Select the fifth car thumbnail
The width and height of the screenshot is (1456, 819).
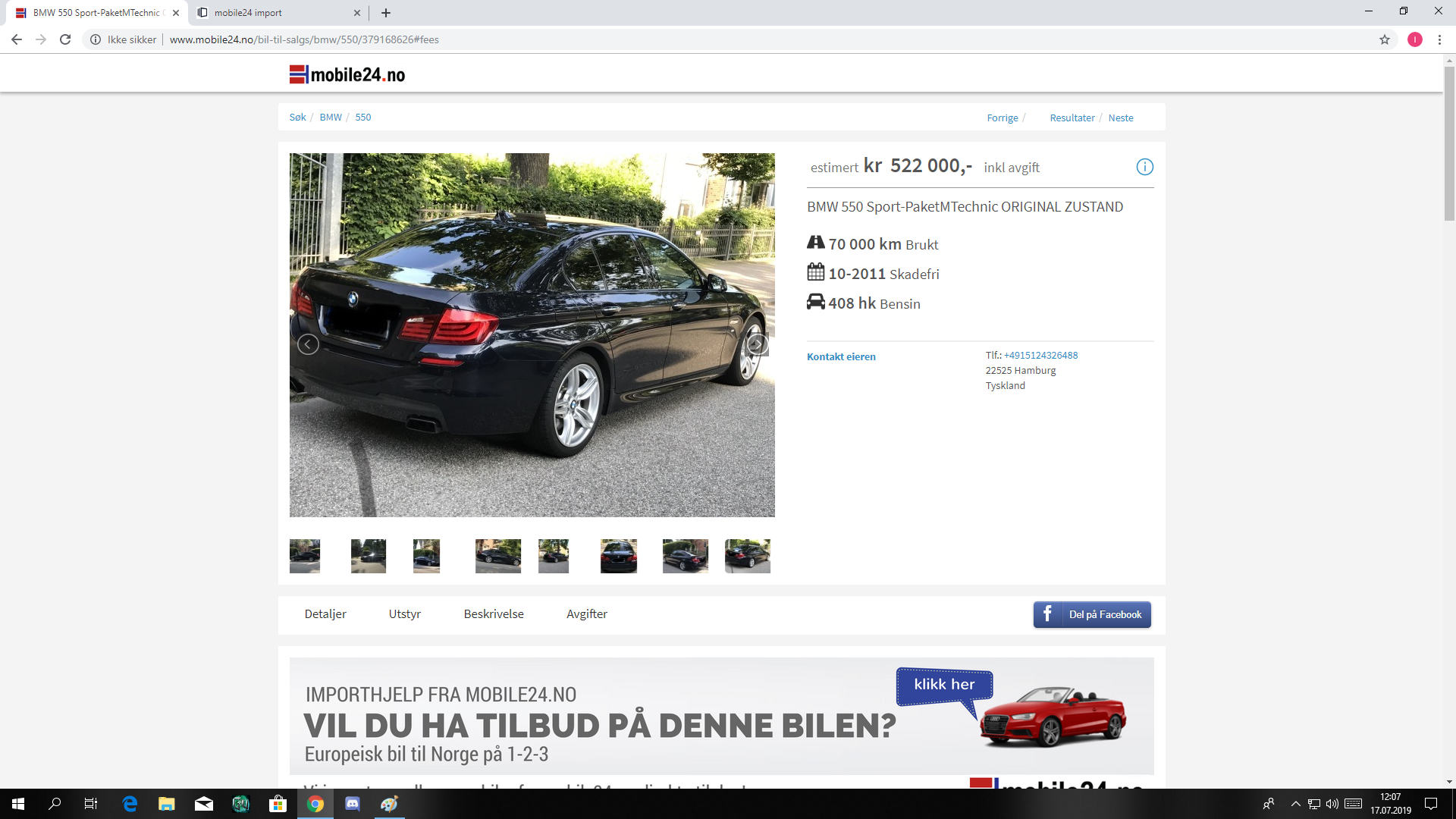tap(554, 556)
